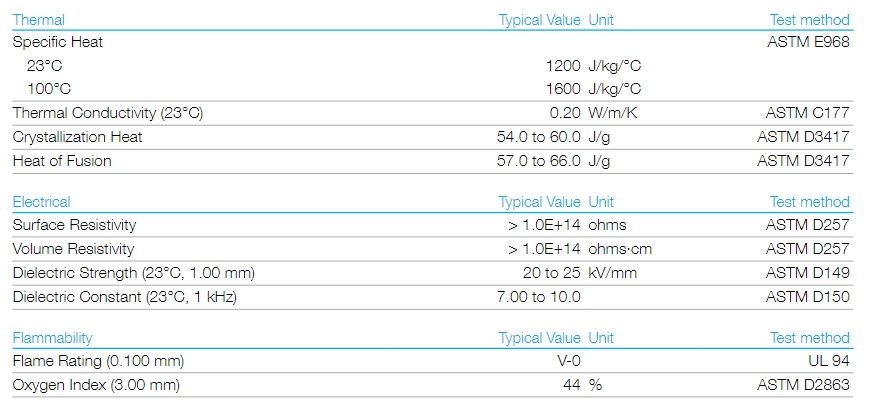Click the Electrical section heading

[41, 202]
